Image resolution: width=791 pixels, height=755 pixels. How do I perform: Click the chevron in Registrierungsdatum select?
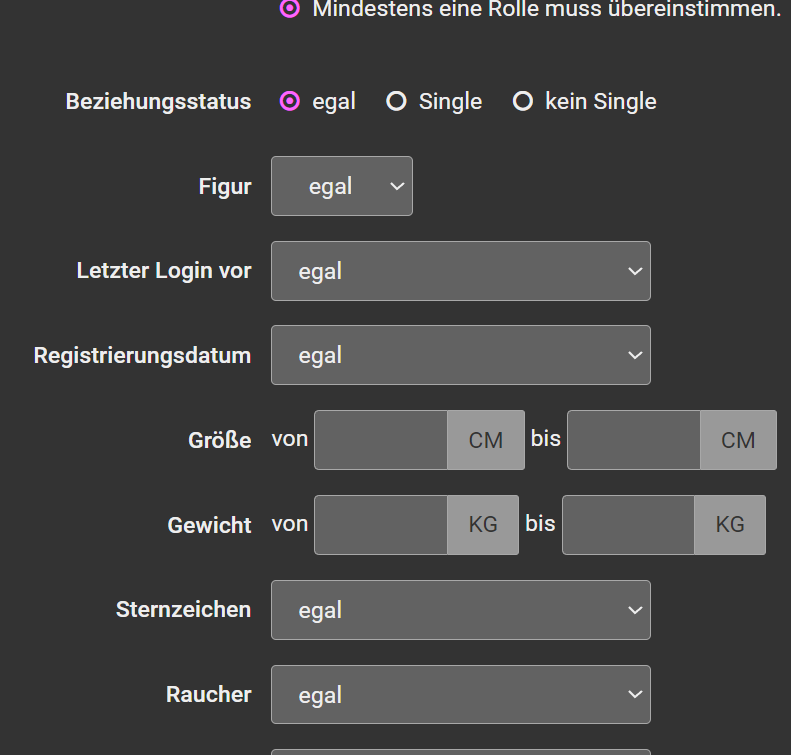click(x=635, y=356)
